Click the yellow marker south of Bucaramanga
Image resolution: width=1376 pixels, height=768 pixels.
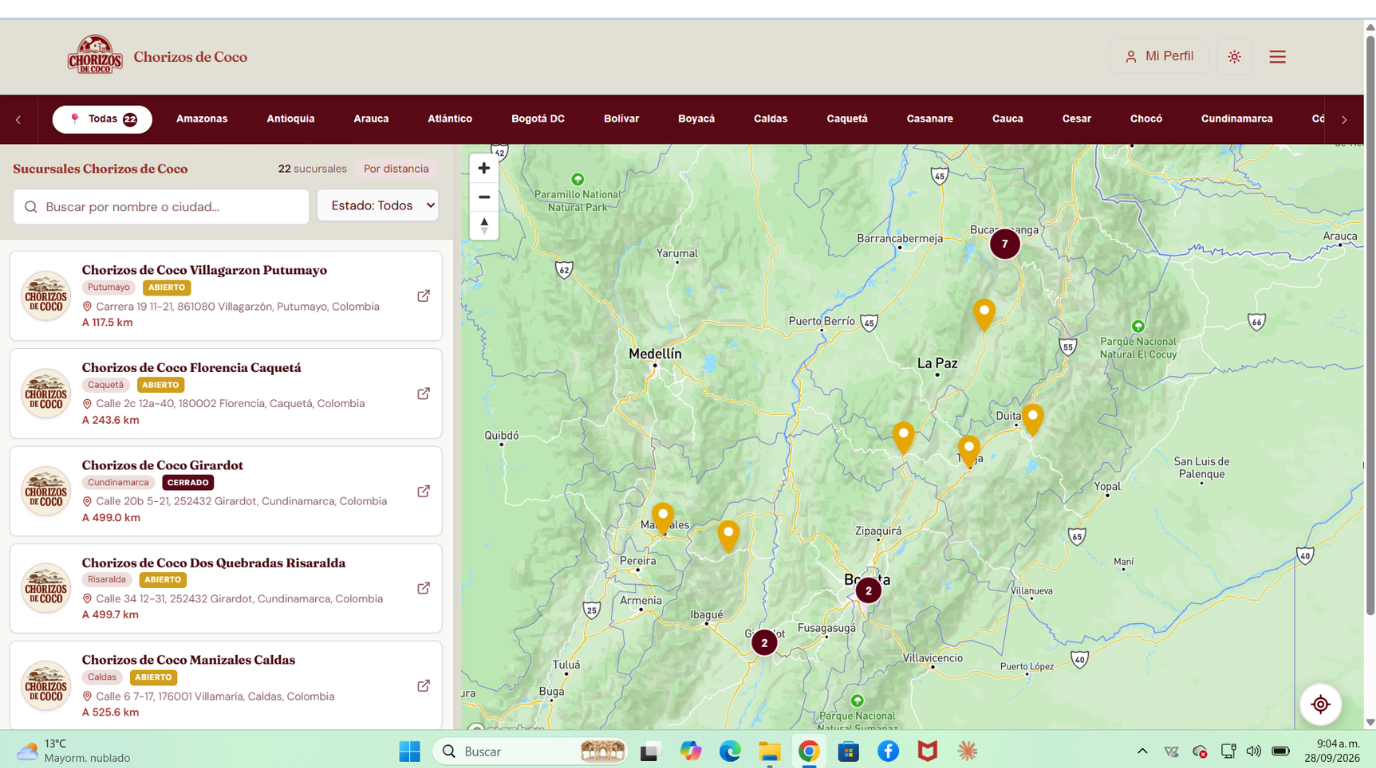tap(984, 314)
